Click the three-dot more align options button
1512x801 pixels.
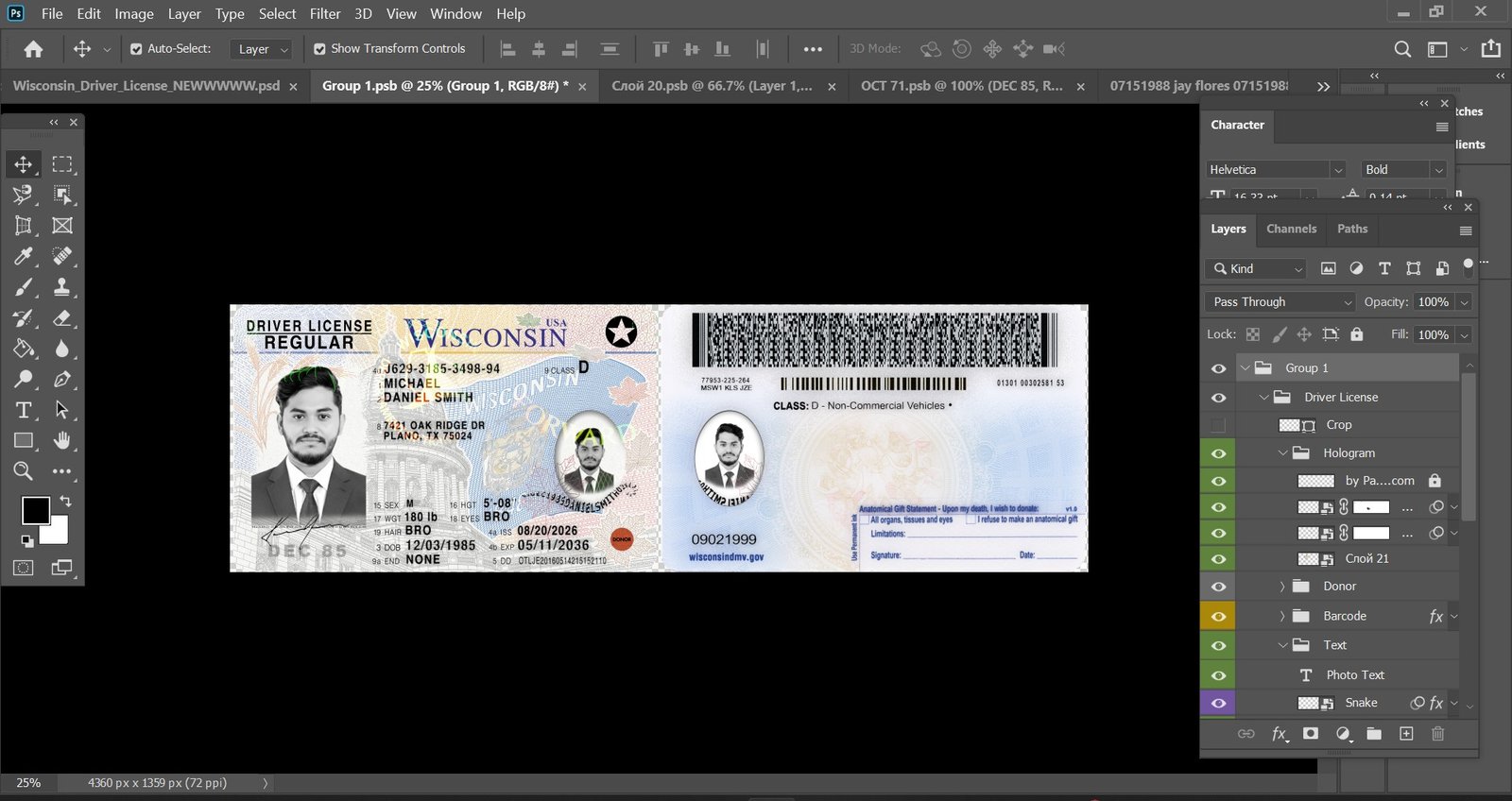(813, 49)
